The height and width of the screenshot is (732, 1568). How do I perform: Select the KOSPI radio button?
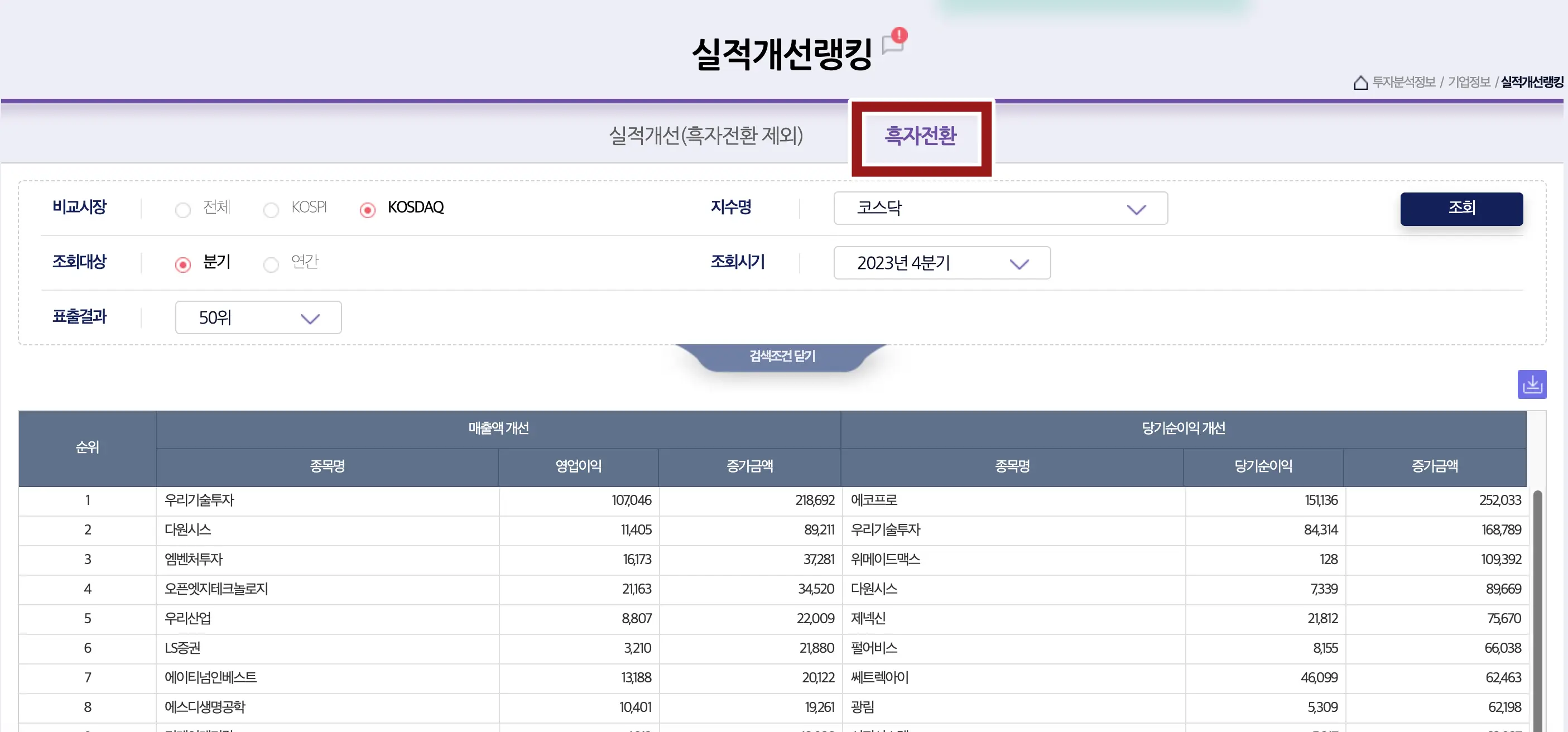tap(271, 210)
